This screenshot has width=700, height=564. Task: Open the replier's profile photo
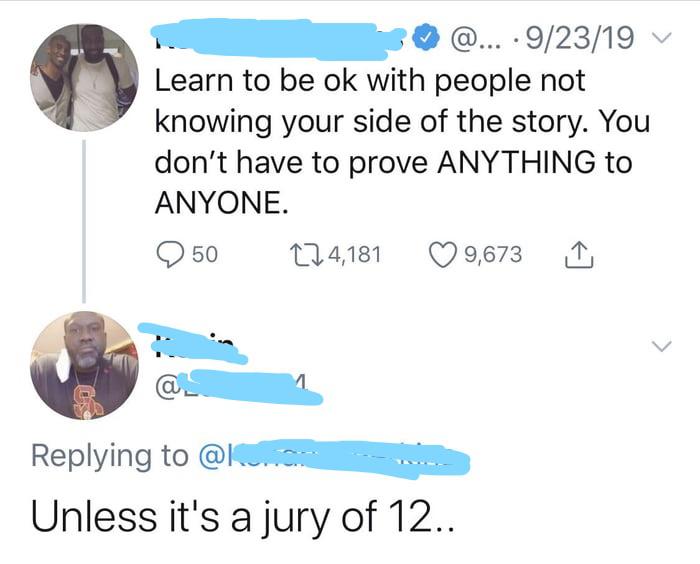(x=84, y=366)
